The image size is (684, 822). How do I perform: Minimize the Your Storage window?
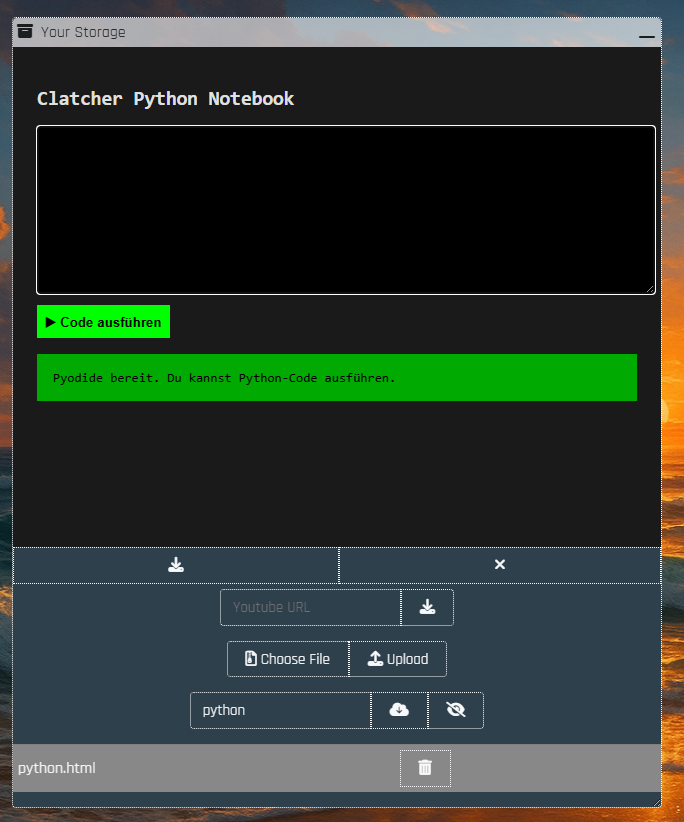pyautogui.click(x=647, y=36)
